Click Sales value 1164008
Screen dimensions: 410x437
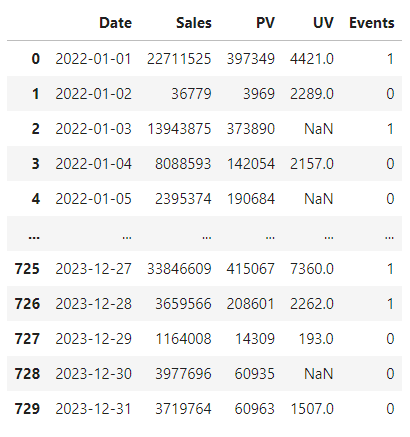[x=184, y=339]
